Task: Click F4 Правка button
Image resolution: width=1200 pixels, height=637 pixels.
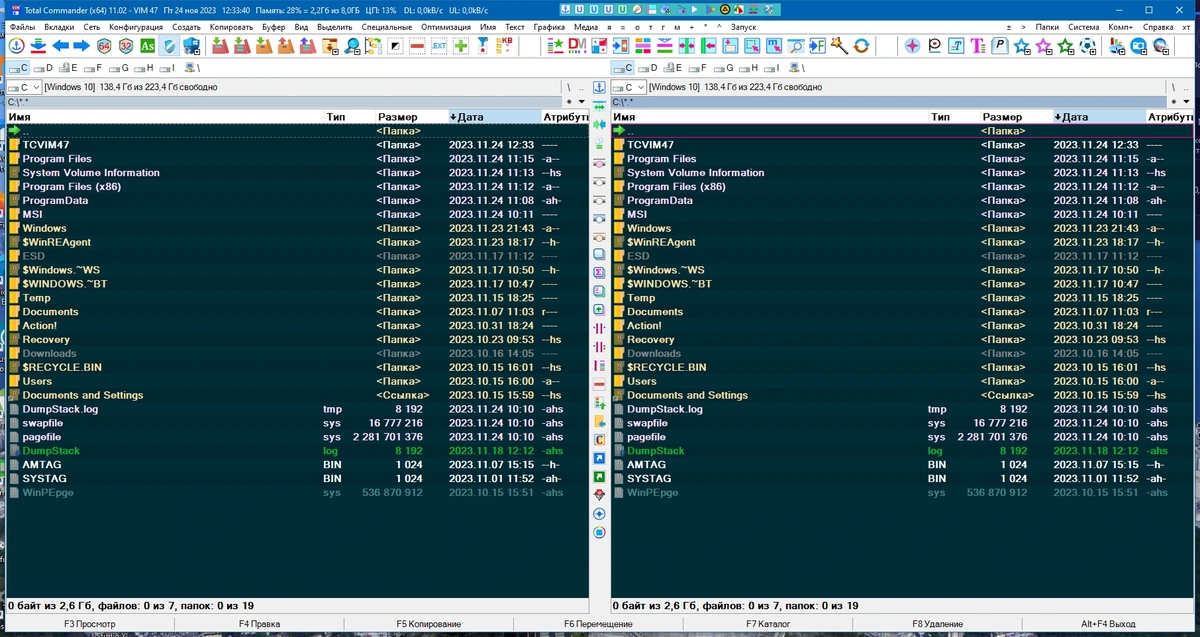Action: 259,624
